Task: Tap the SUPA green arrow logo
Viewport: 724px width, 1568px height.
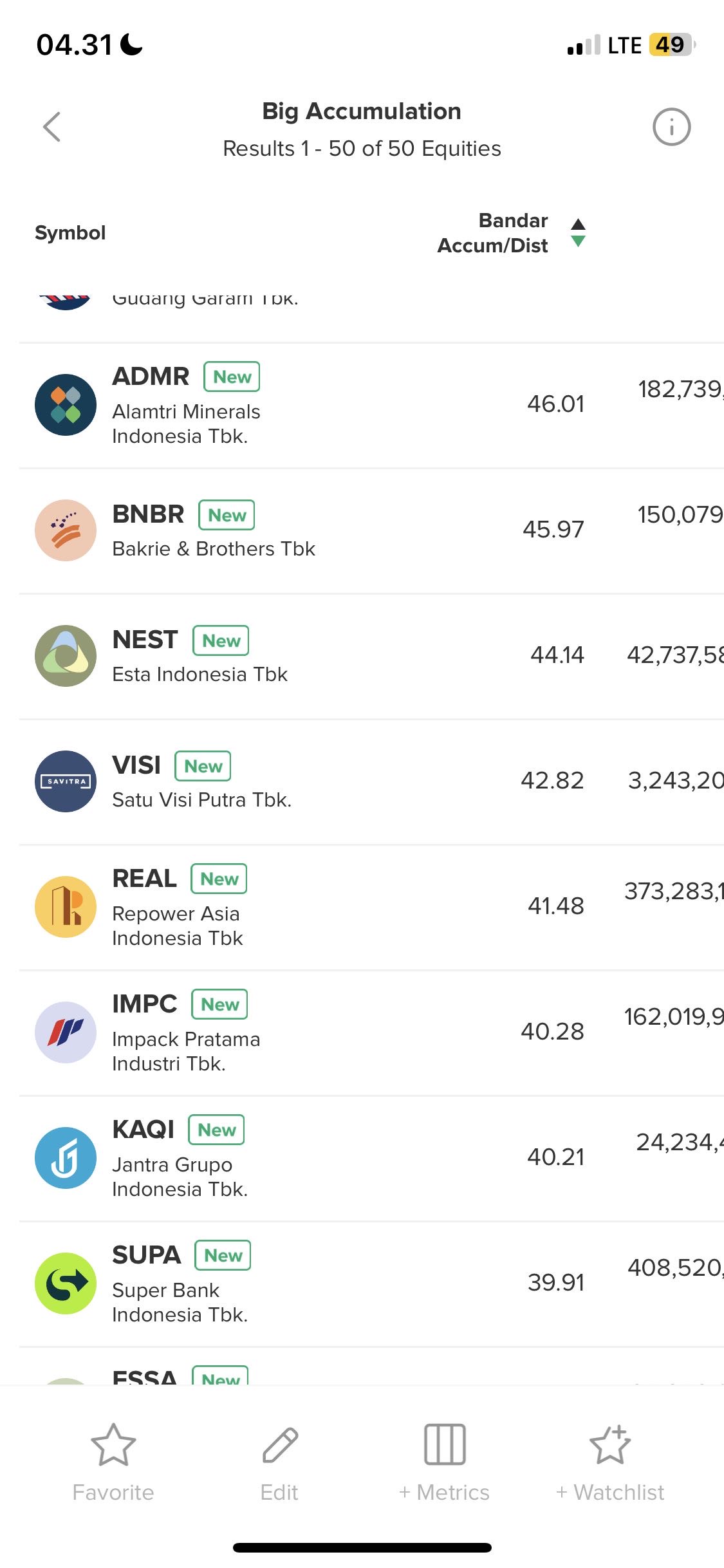Action: coord(66,1283)
